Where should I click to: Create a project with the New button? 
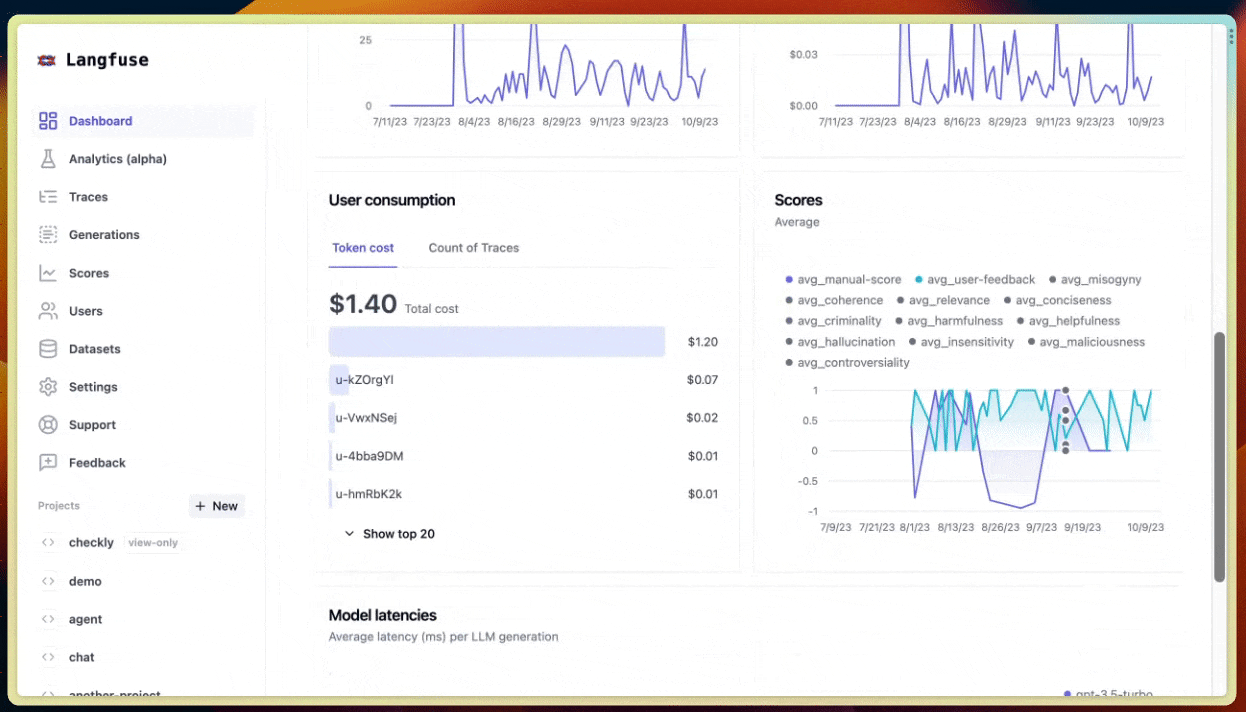tap(217, 506)
